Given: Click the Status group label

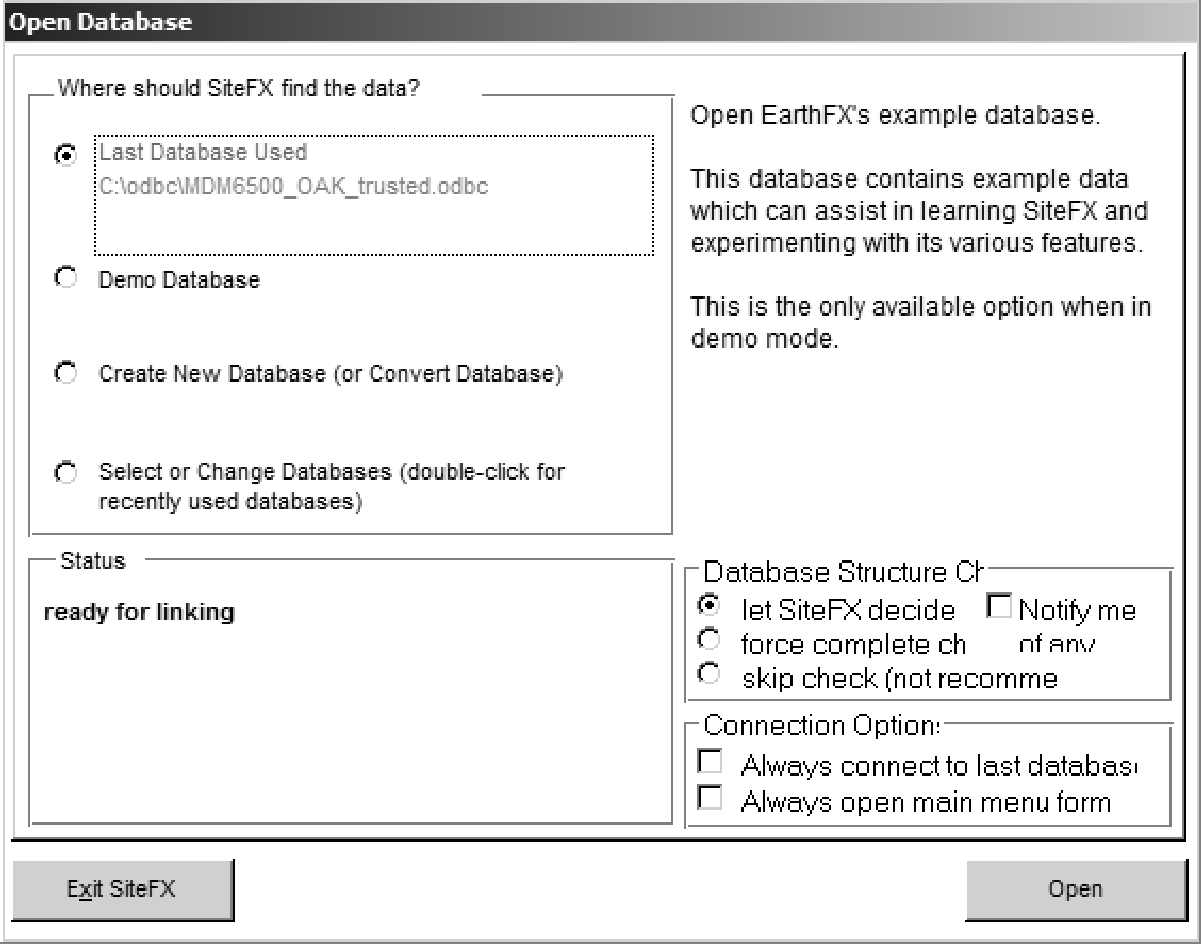Looking at the screenshot, I should coord(93,561).
